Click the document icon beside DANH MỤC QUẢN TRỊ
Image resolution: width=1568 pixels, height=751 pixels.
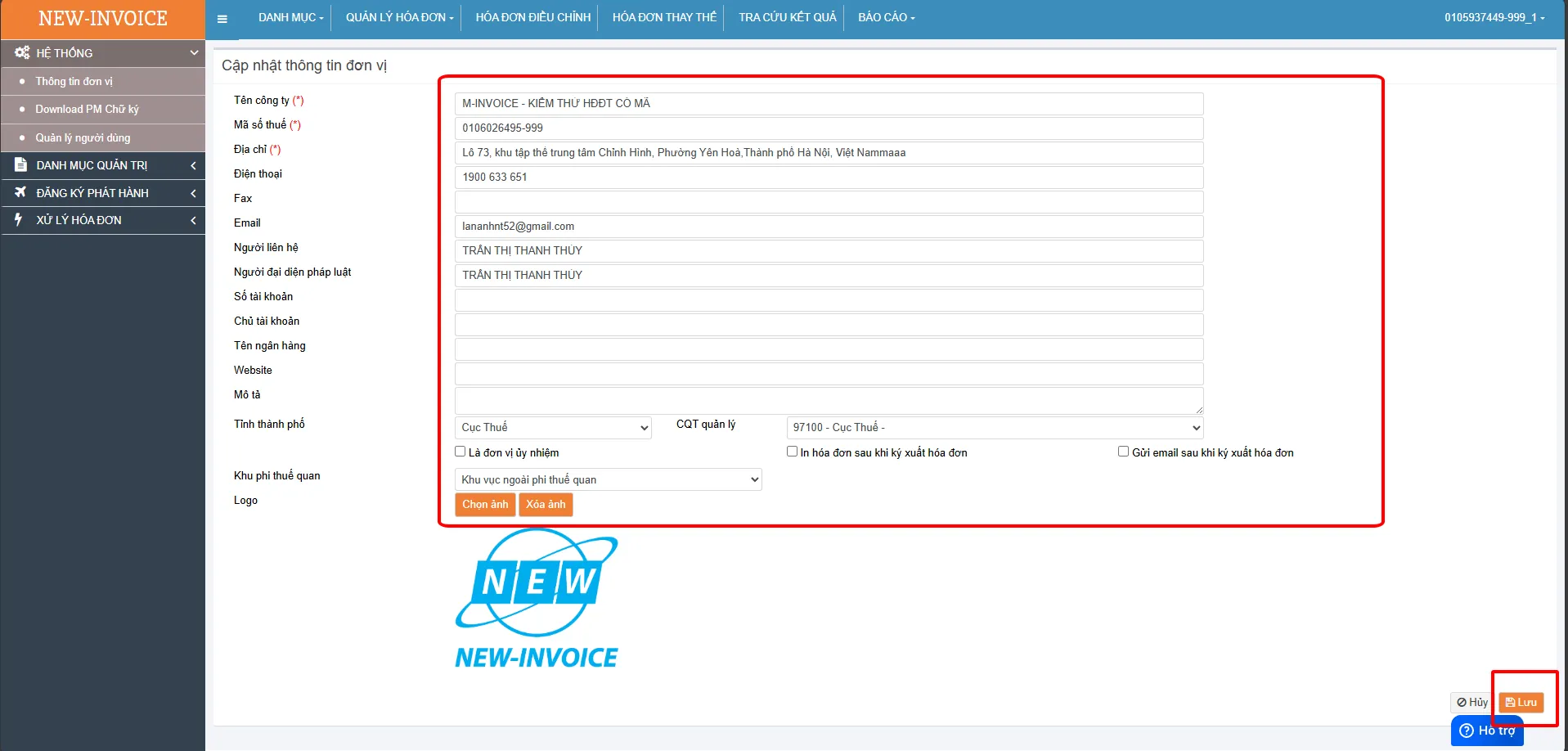tap(21, 164)
